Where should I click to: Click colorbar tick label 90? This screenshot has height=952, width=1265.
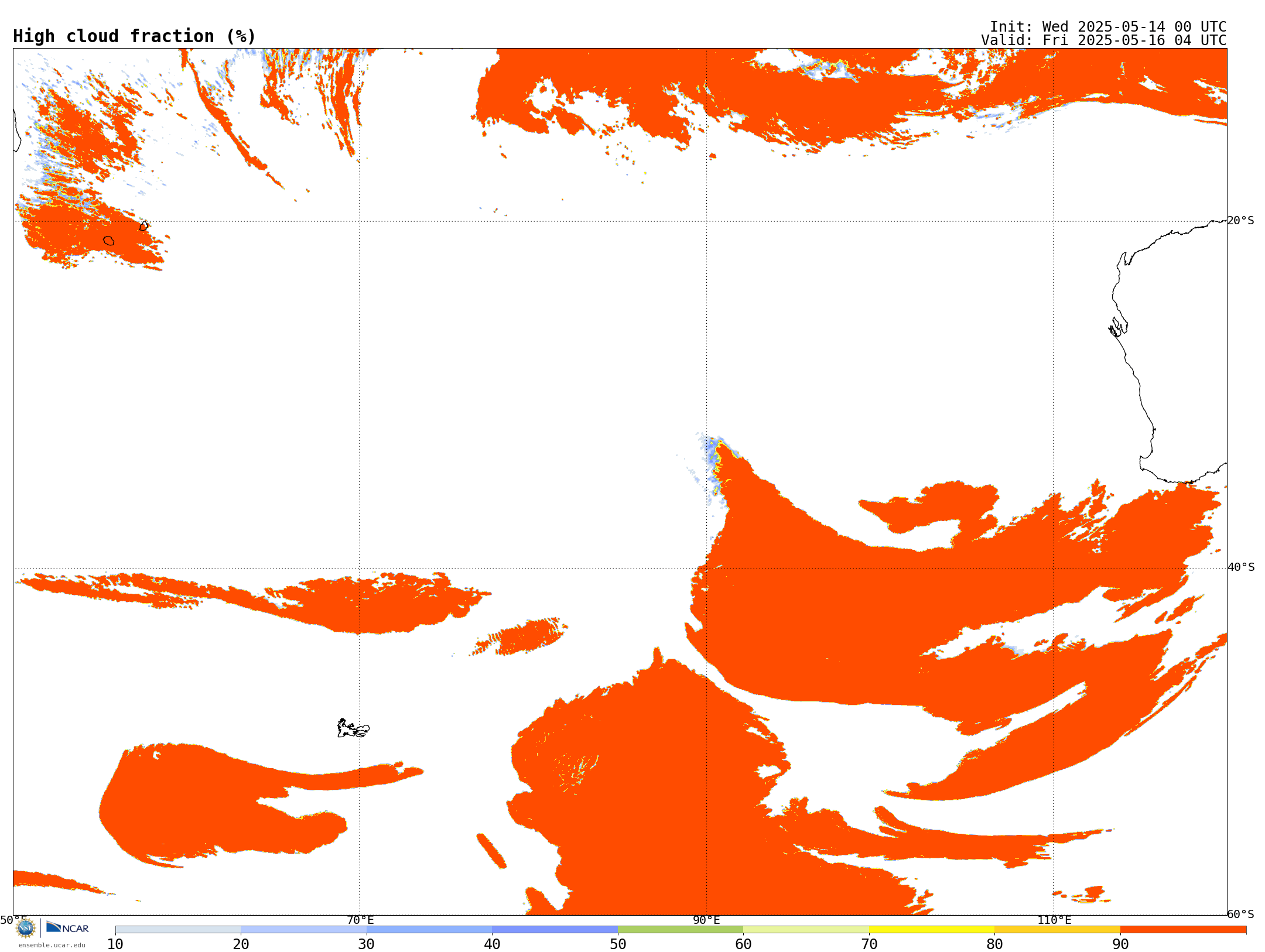coord(1120,944)
